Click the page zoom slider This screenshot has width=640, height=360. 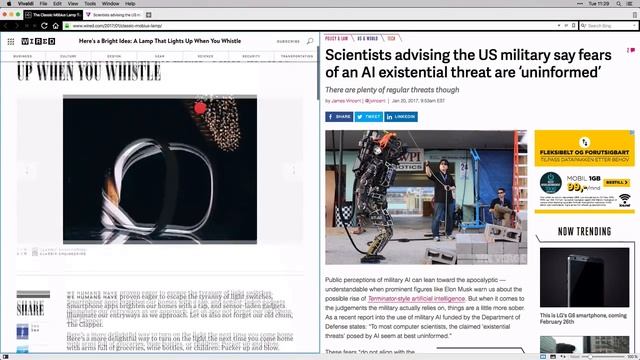coord(602,357)
